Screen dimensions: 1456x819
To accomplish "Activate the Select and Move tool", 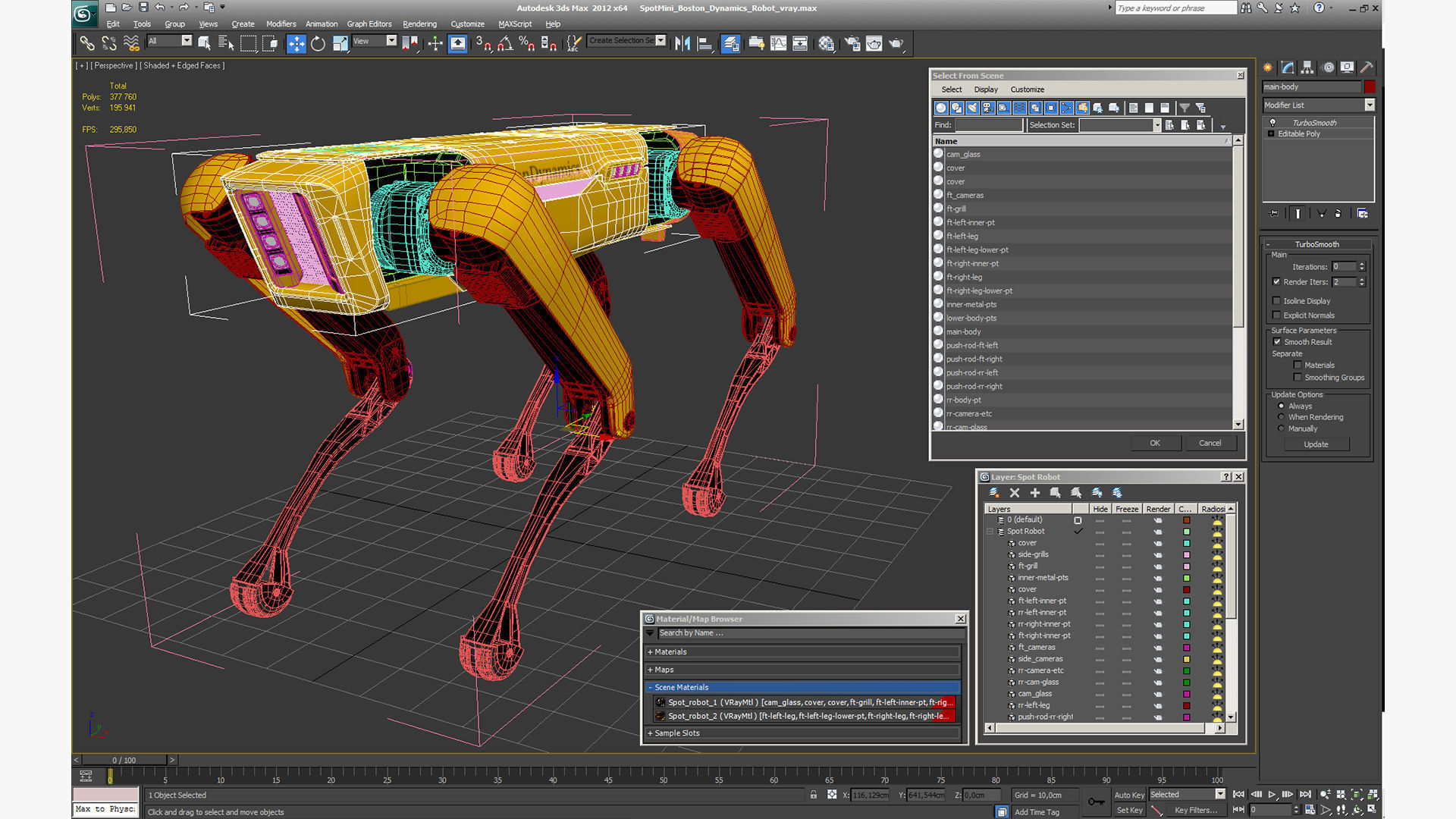I will [x=296, y=43].
